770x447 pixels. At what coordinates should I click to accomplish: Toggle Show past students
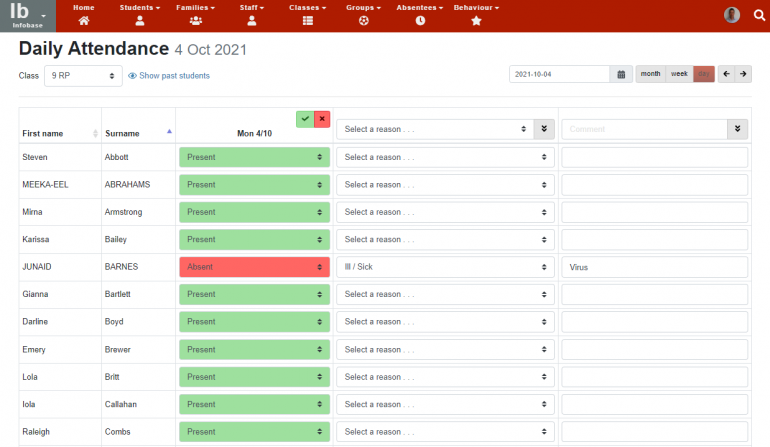coord(169,76)
